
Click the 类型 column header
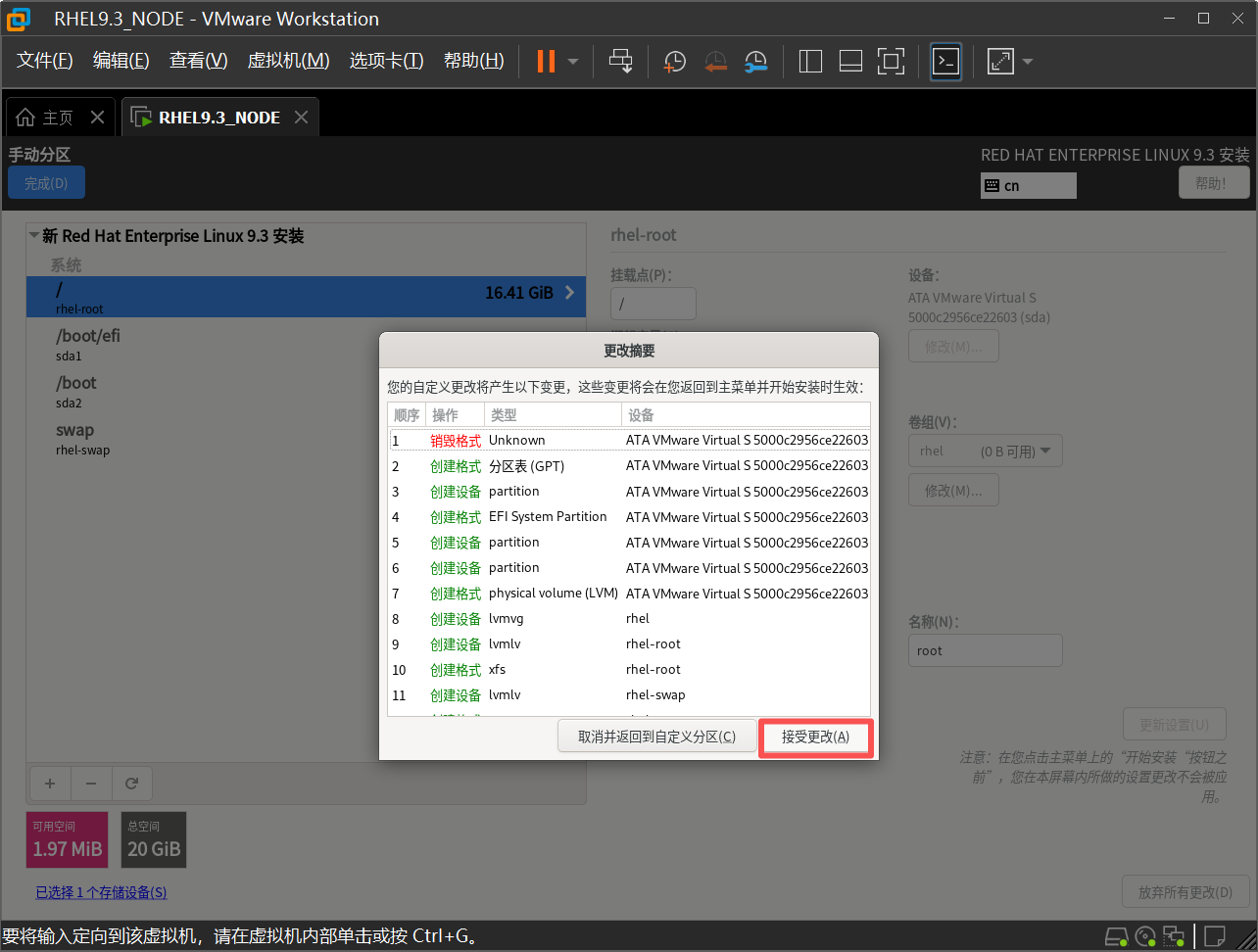point(554,415)
